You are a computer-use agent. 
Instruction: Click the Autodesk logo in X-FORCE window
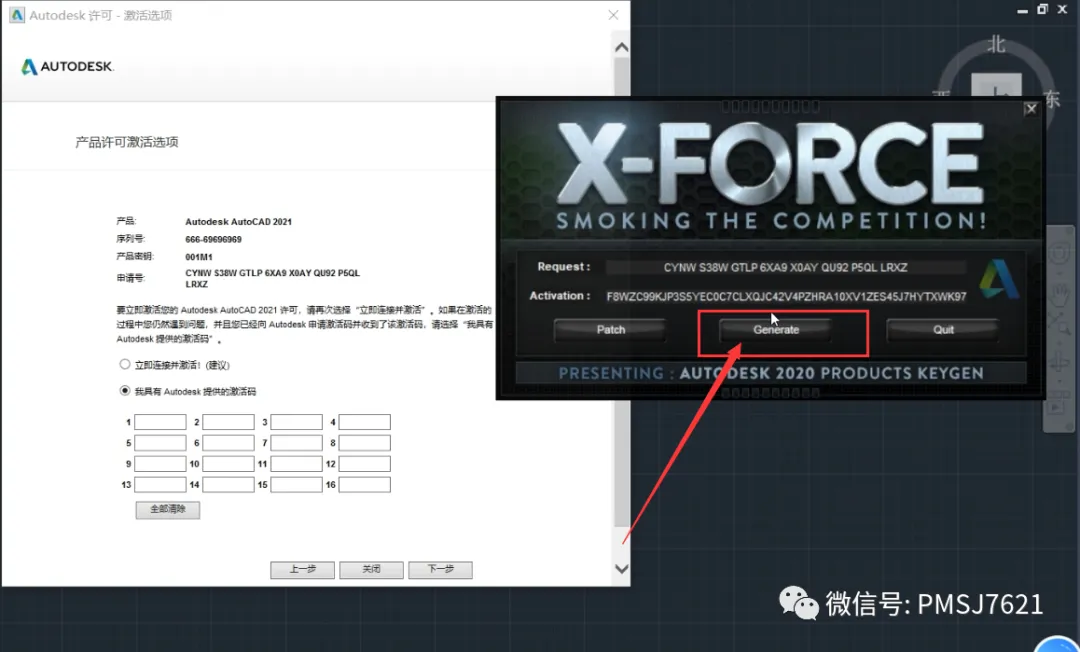coord(999,279)
